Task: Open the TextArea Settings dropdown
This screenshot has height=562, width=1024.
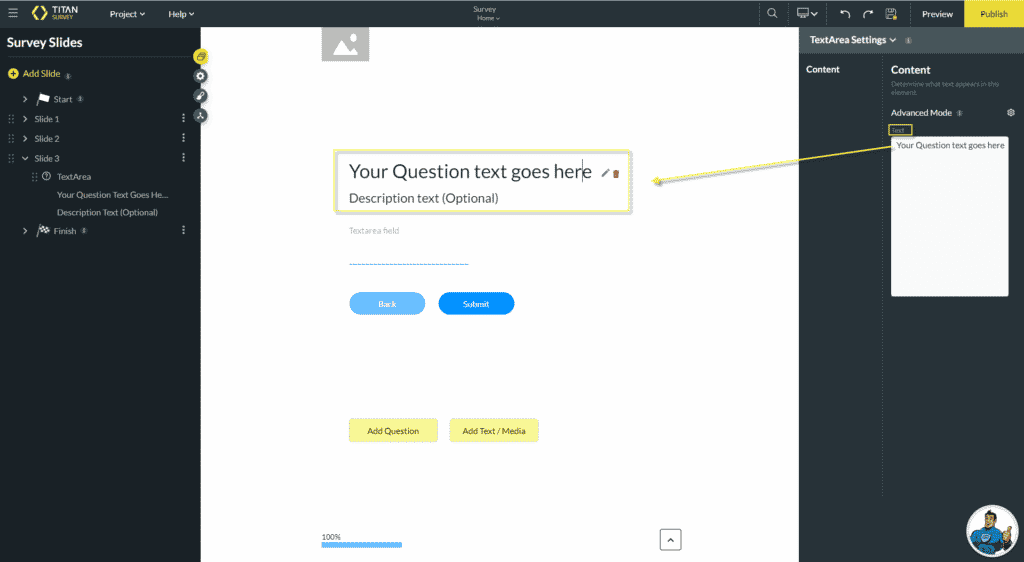Action: pyautogui.click(x=853, y=40)
